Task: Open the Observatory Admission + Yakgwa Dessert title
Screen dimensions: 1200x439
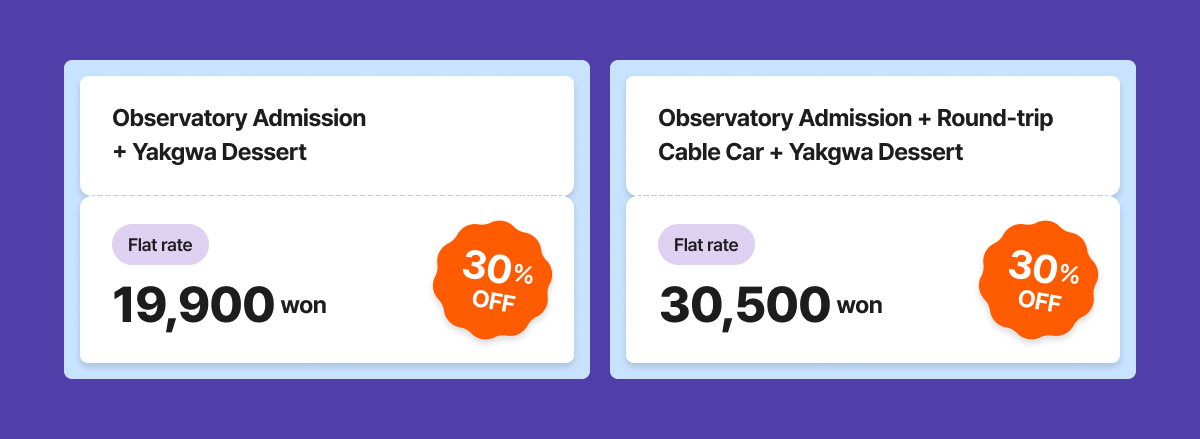Action: click(239, 118)
